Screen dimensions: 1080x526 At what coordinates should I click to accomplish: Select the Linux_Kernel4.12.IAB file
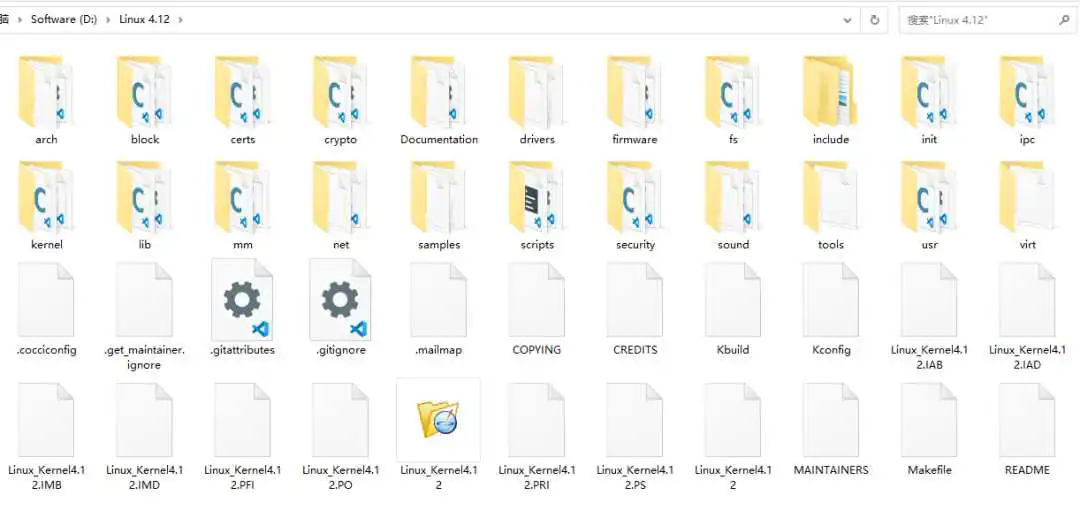928,315
